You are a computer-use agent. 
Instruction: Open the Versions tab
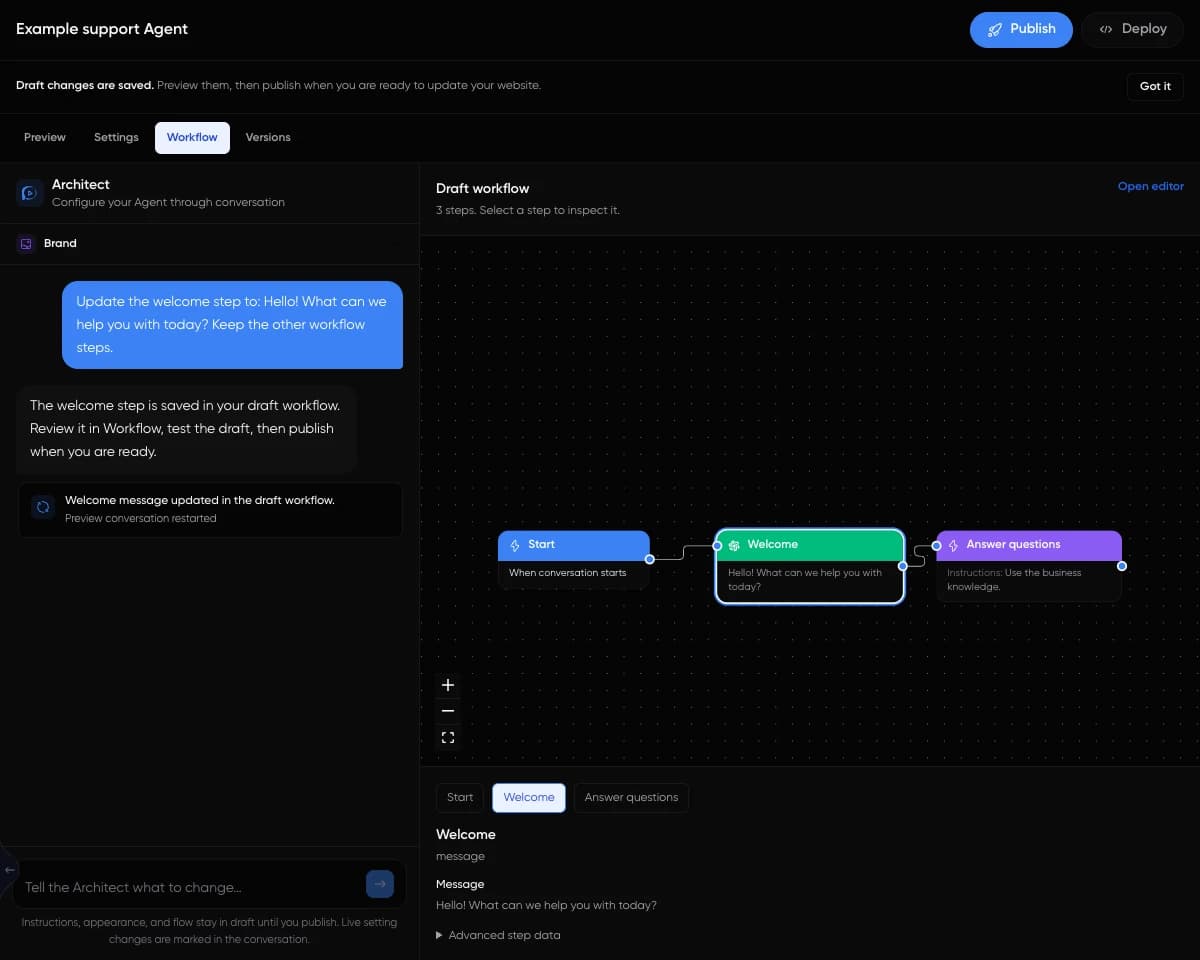268,137
